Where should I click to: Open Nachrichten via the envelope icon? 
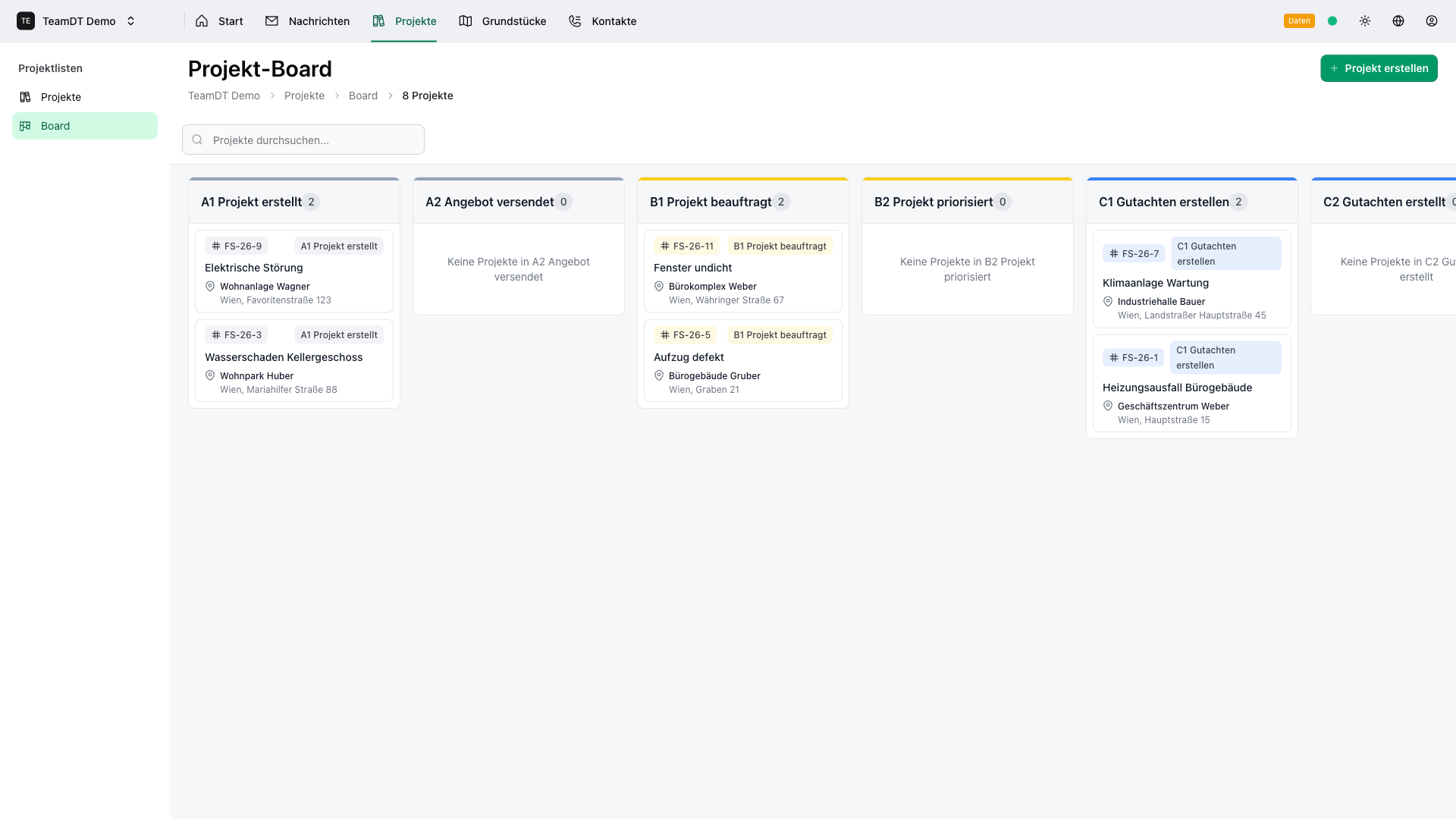272,20
